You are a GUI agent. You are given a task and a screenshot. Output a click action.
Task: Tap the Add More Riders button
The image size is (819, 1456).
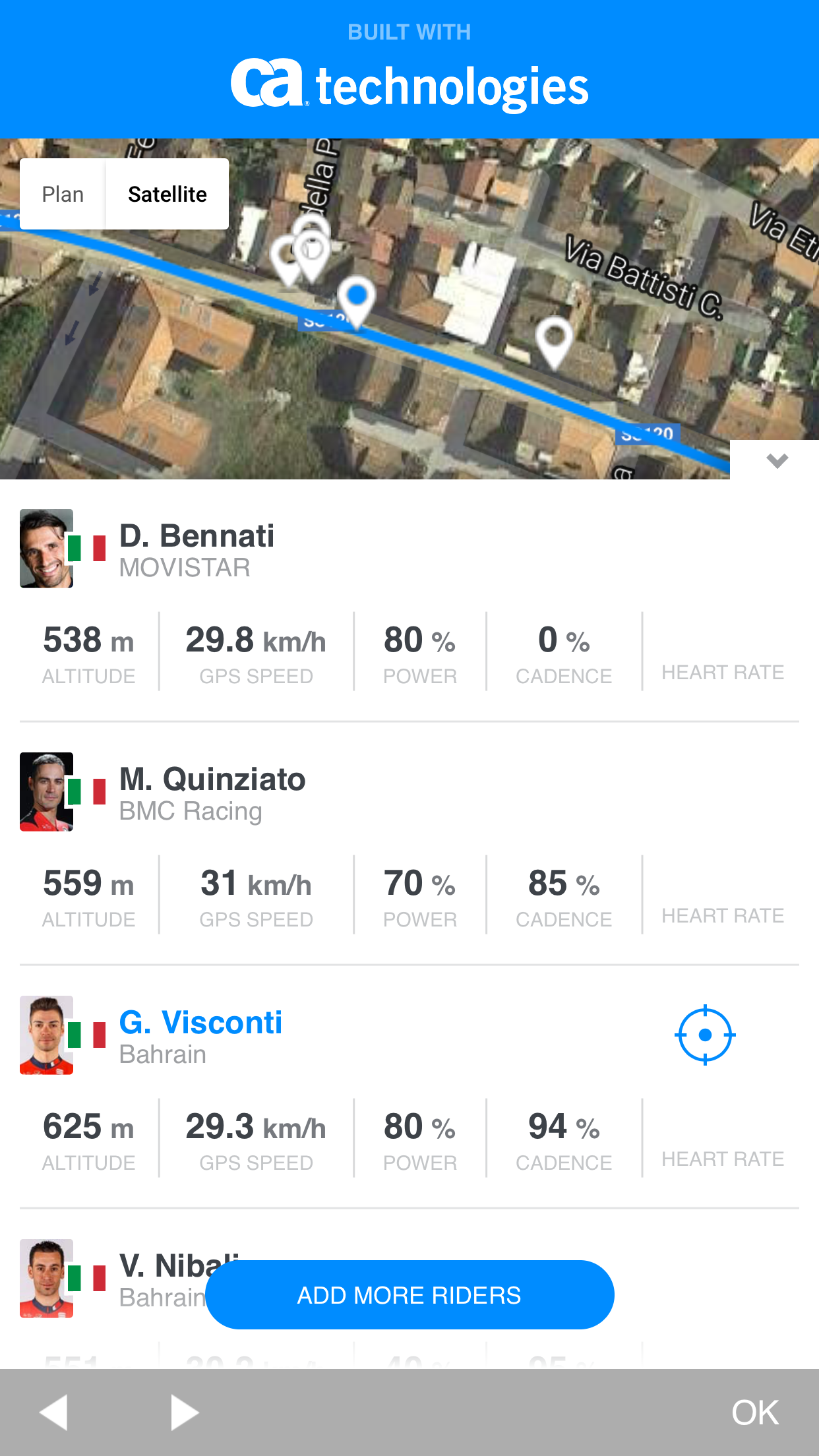click(409, 1295)
